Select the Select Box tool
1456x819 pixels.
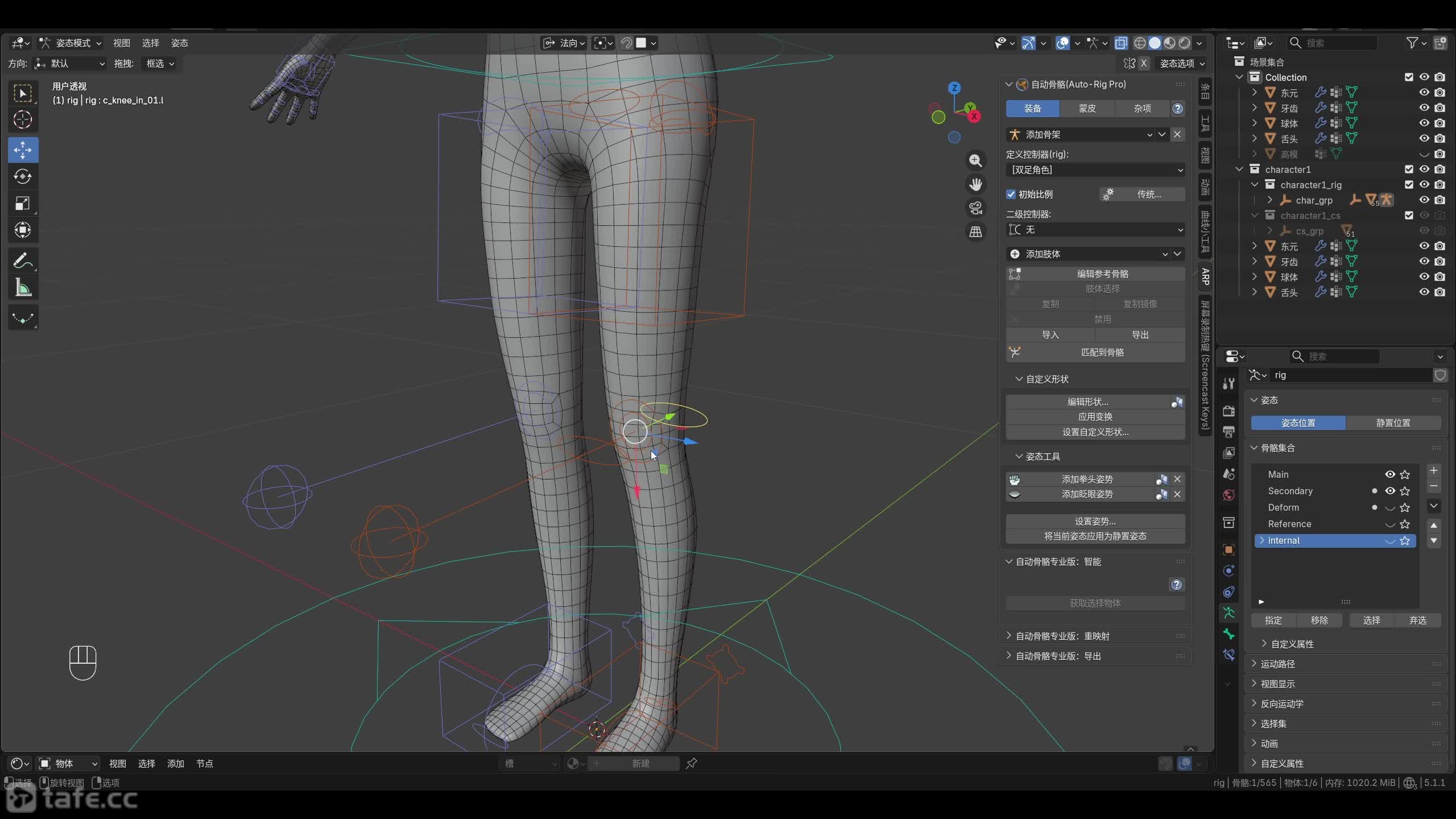(23, 93)
